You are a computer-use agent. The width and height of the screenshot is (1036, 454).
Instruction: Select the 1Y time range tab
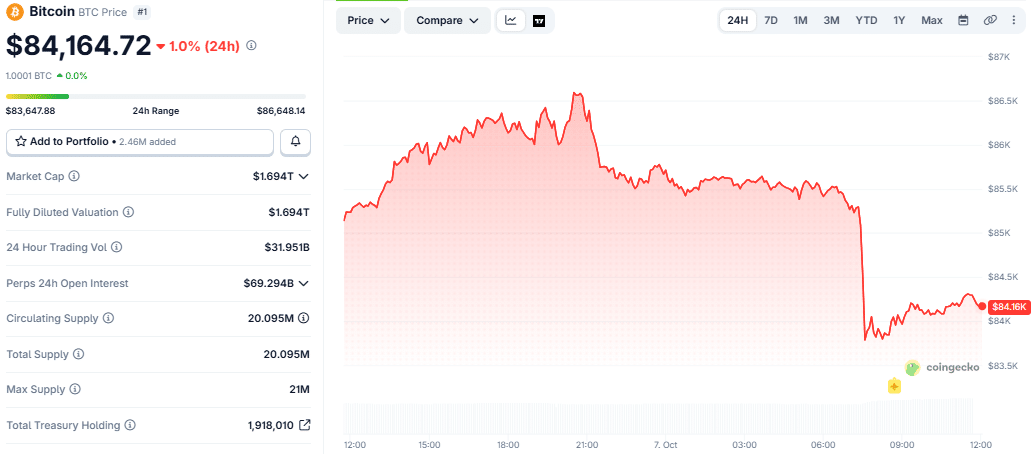[x=899, y=20]
